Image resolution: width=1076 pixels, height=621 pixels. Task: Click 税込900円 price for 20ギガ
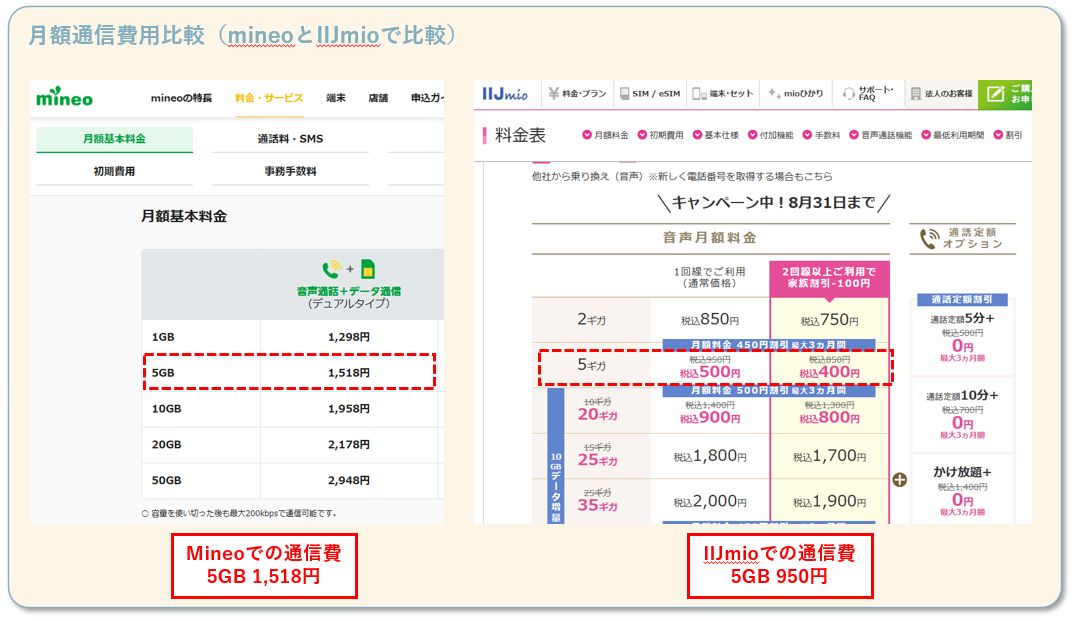pos(710,417)
